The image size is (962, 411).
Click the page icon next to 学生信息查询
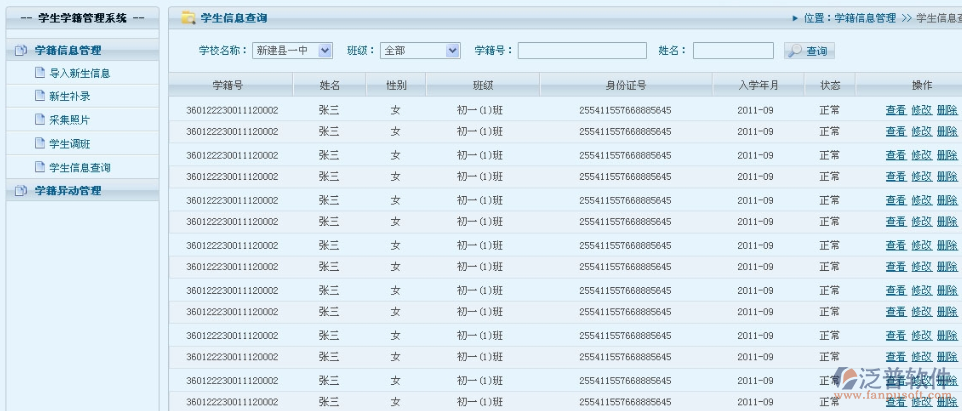[x=40, y=168]
